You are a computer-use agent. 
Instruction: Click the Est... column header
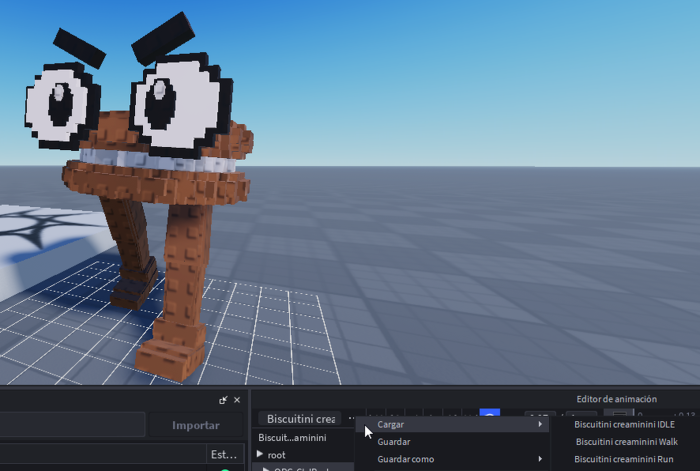click(225, 455)
